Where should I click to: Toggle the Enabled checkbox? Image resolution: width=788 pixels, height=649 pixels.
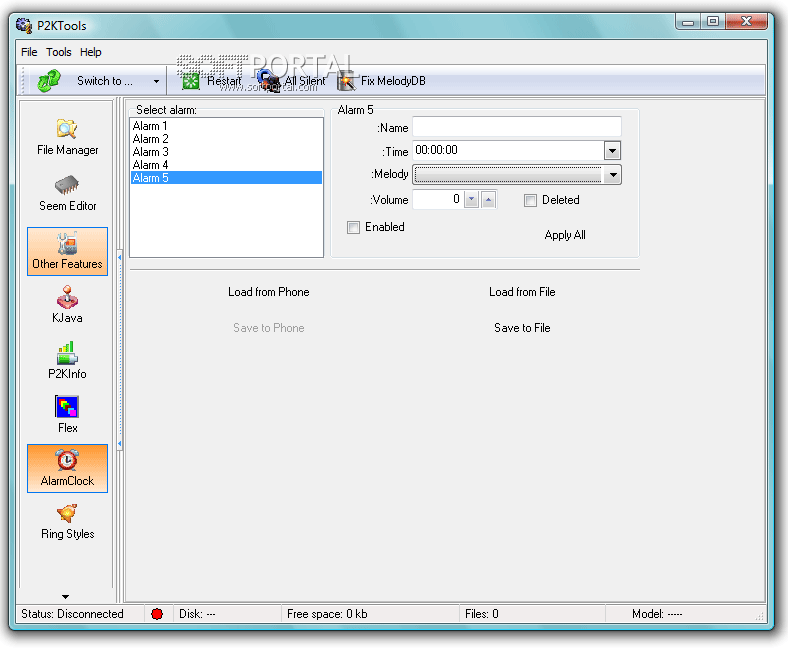click(353, 227)
